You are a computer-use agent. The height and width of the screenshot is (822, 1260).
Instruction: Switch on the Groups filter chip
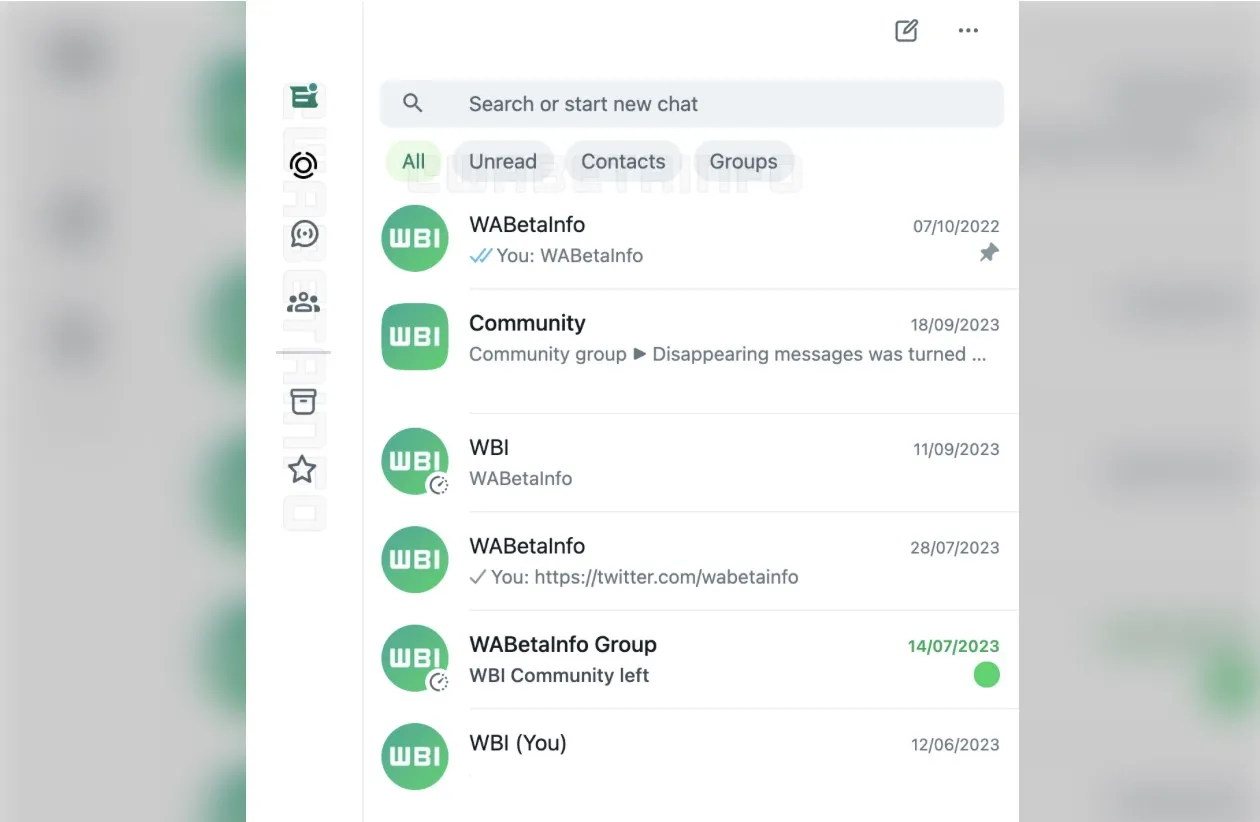coord(744,161)
